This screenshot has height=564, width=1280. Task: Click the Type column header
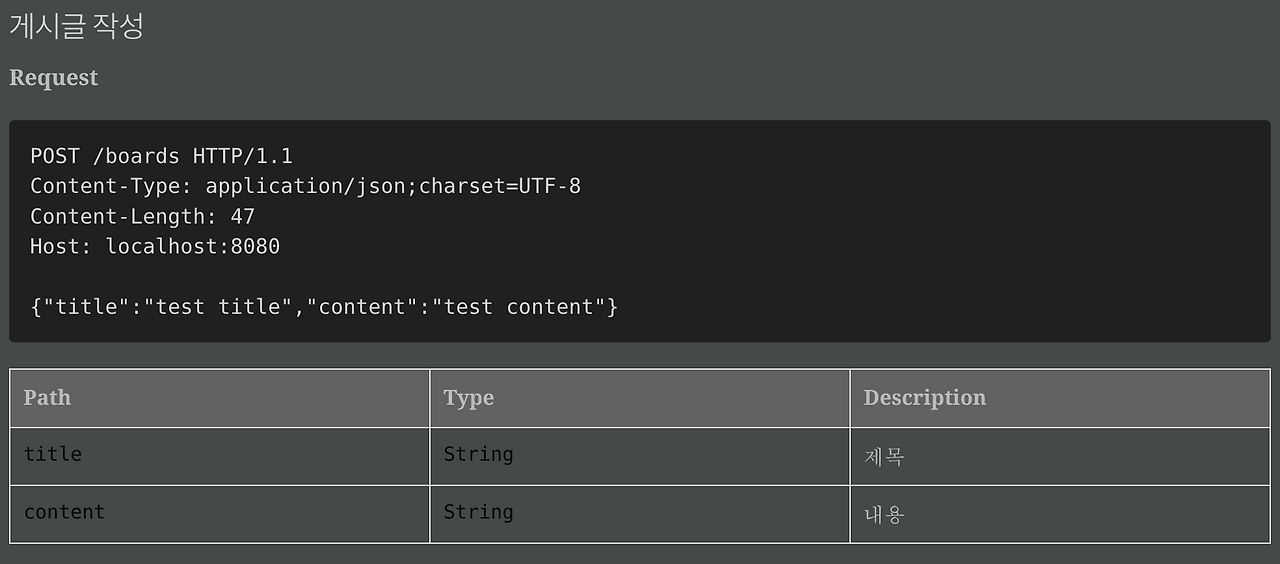[468, 398]
